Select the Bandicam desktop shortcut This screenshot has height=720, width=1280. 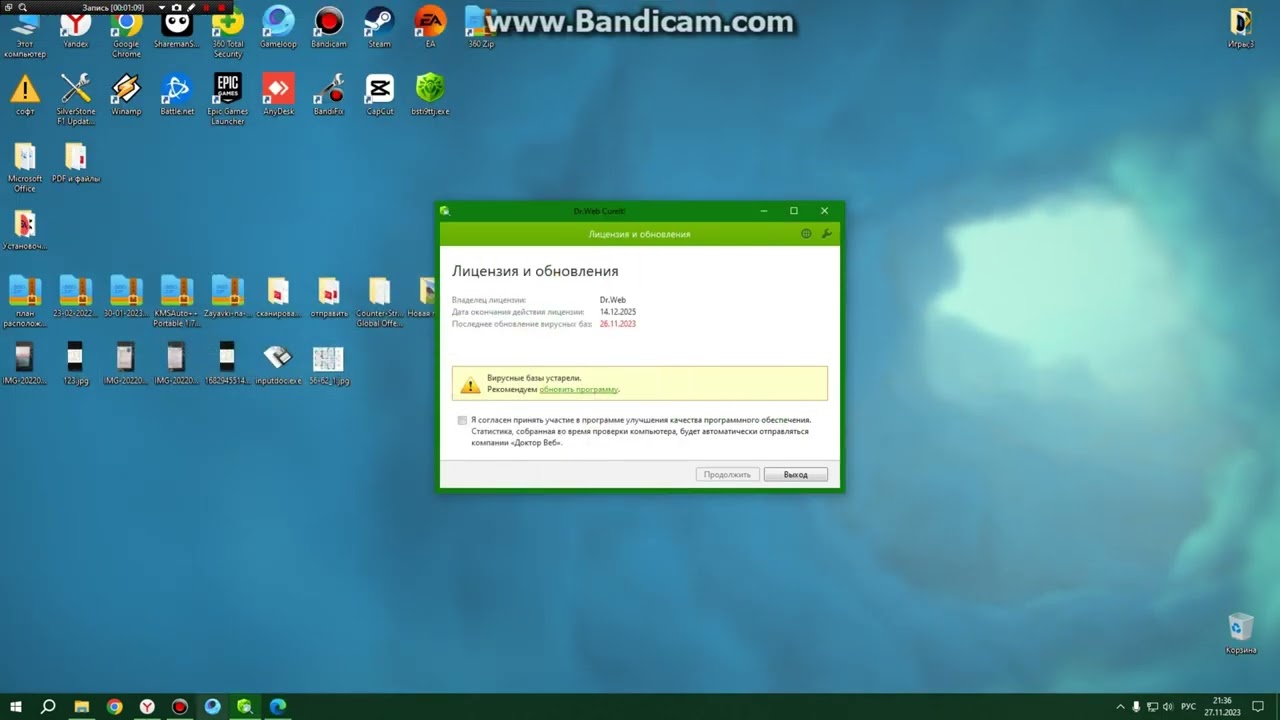329,27
